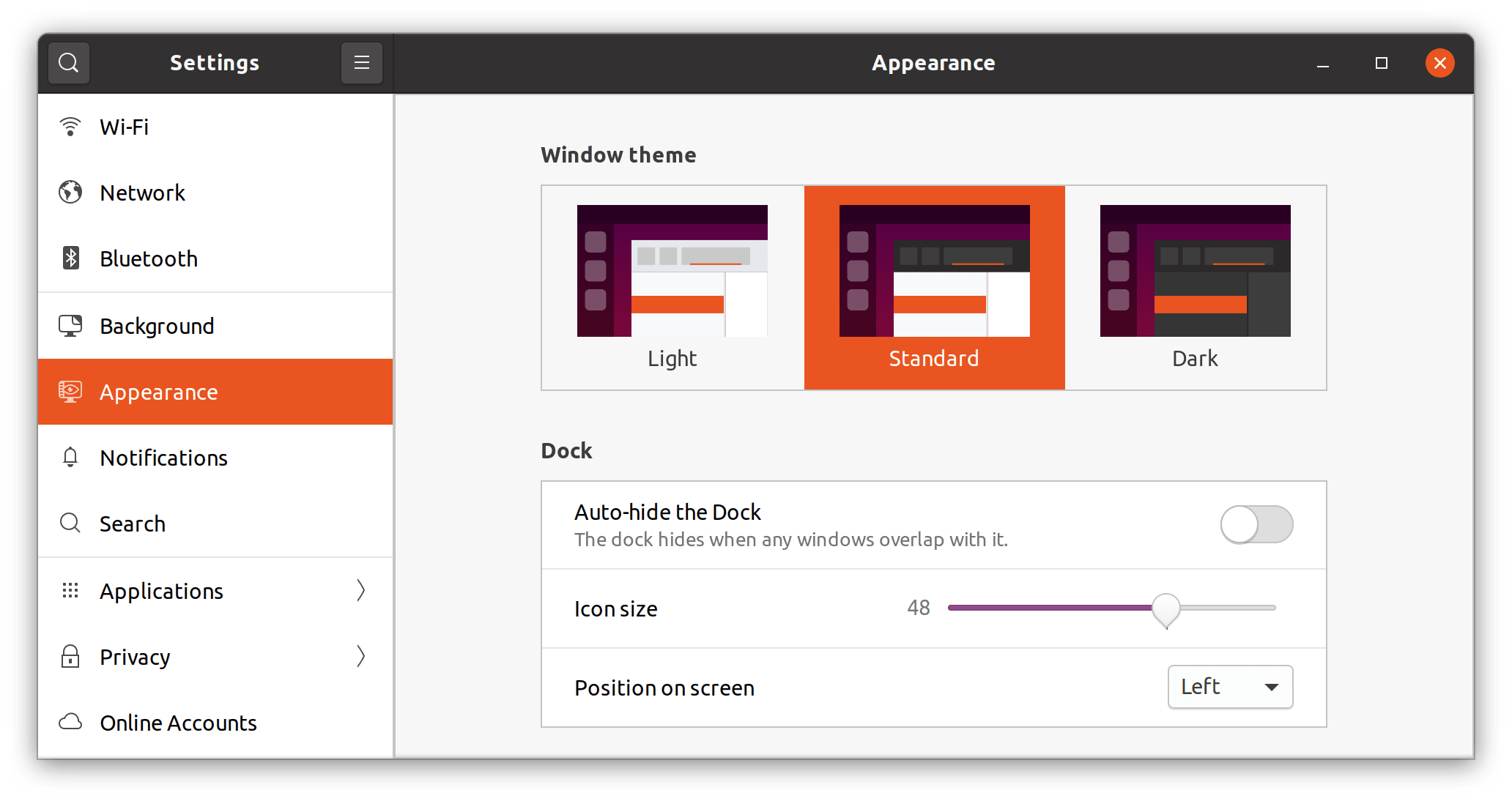The width and height of the screenshot is (1512, 801).
Task: Click the Bluetooth settings icon
Action: tap(70, 258)
